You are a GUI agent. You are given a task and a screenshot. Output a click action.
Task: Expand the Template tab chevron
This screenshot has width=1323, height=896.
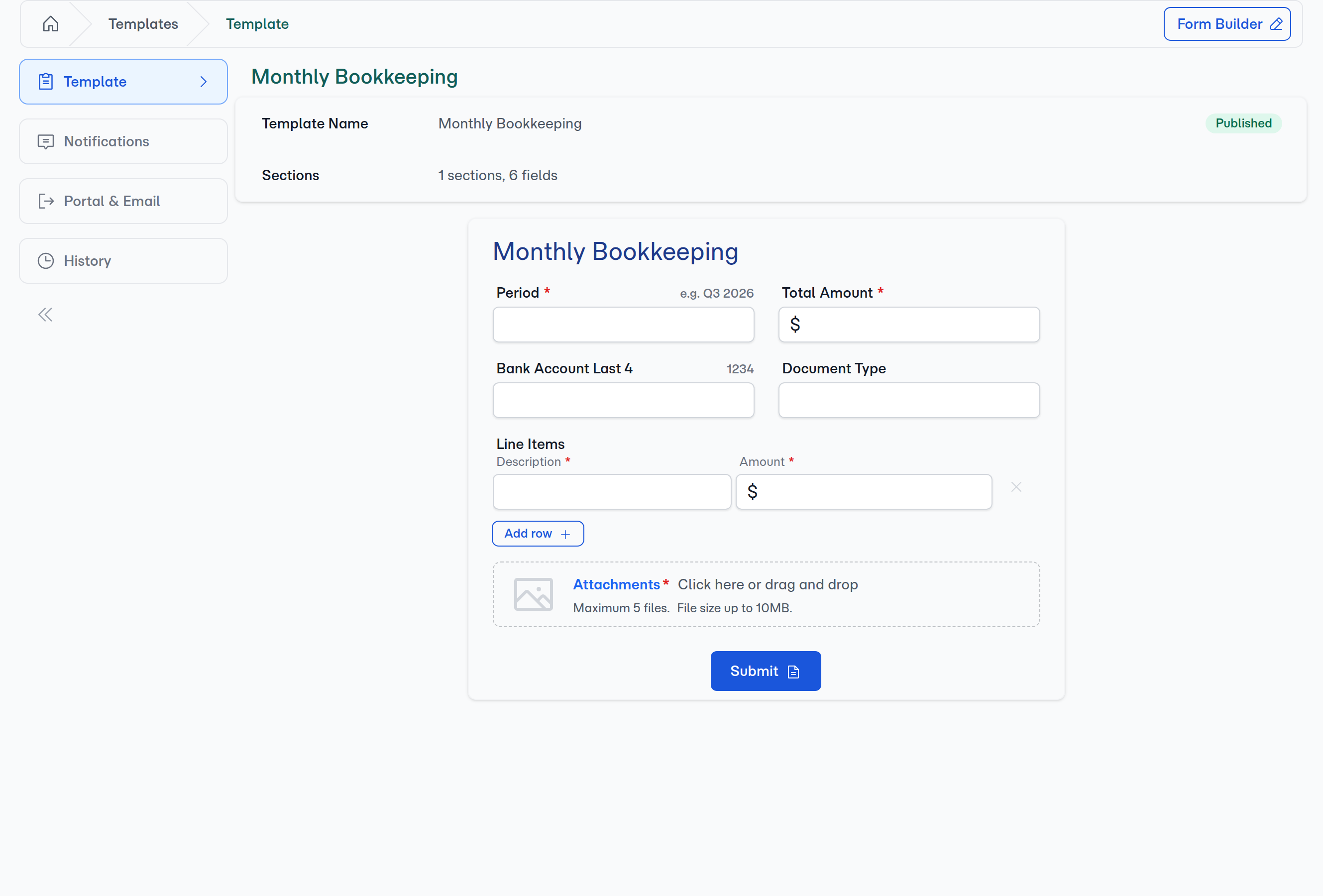203,82
